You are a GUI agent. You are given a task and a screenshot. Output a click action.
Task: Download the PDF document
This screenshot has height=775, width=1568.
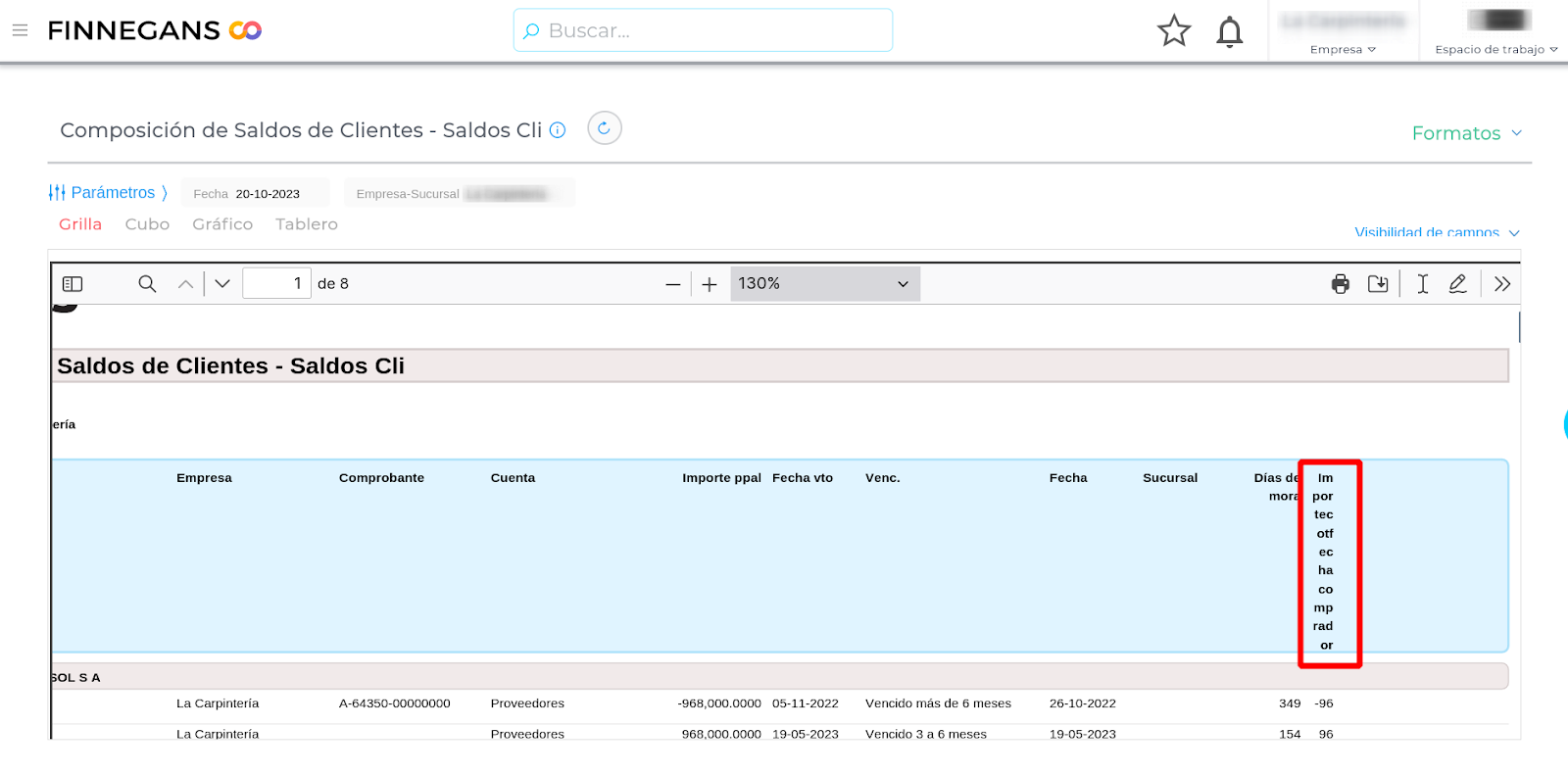1378,284
